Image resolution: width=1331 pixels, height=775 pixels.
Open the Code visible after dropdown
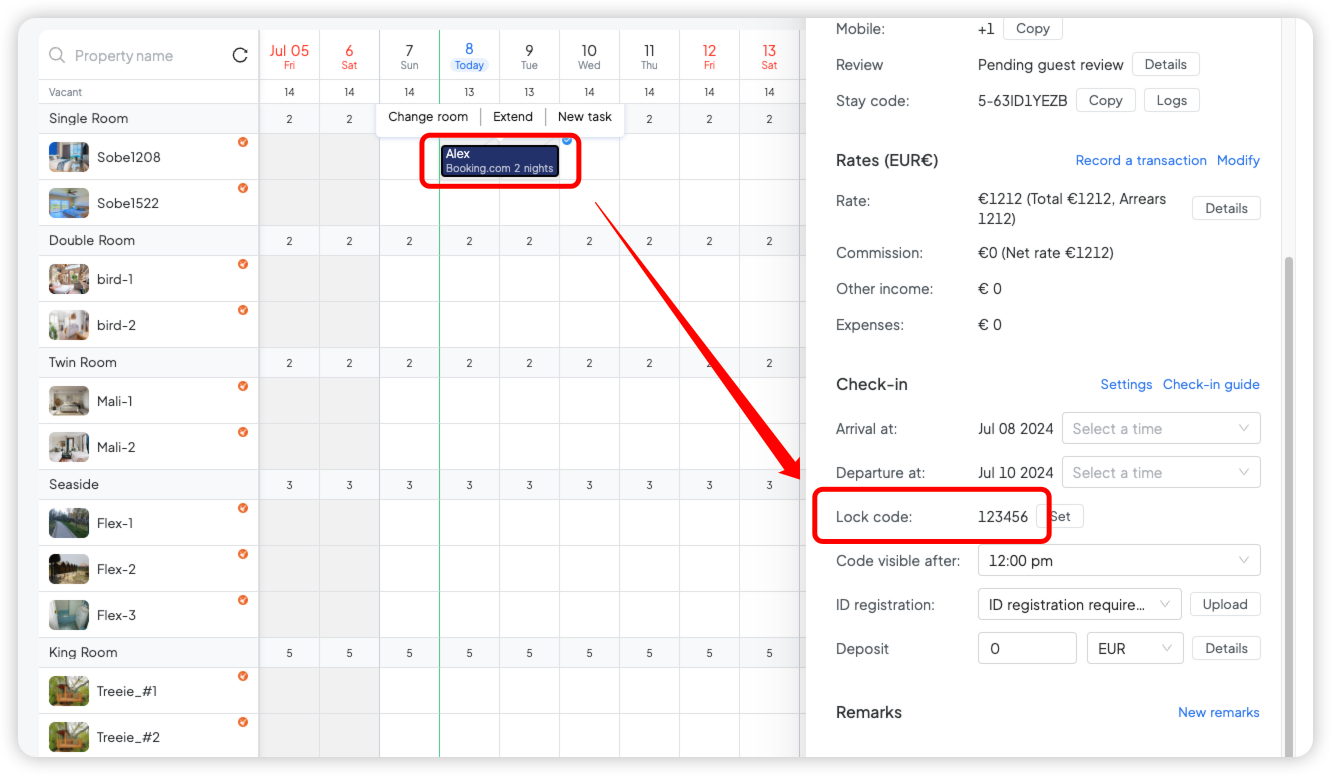click(1119, 560)
